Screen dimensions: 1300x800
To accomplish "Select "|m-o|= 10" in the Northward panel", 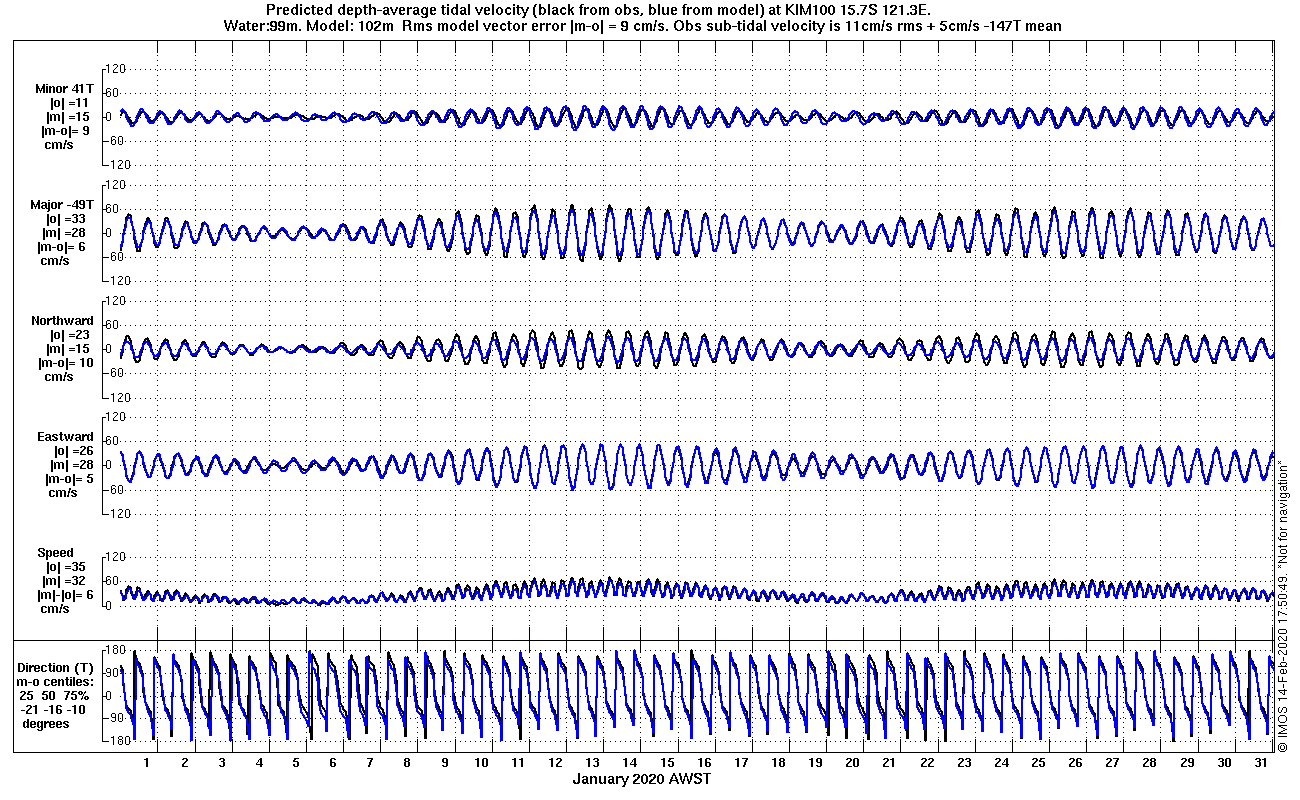I will 64,363.
